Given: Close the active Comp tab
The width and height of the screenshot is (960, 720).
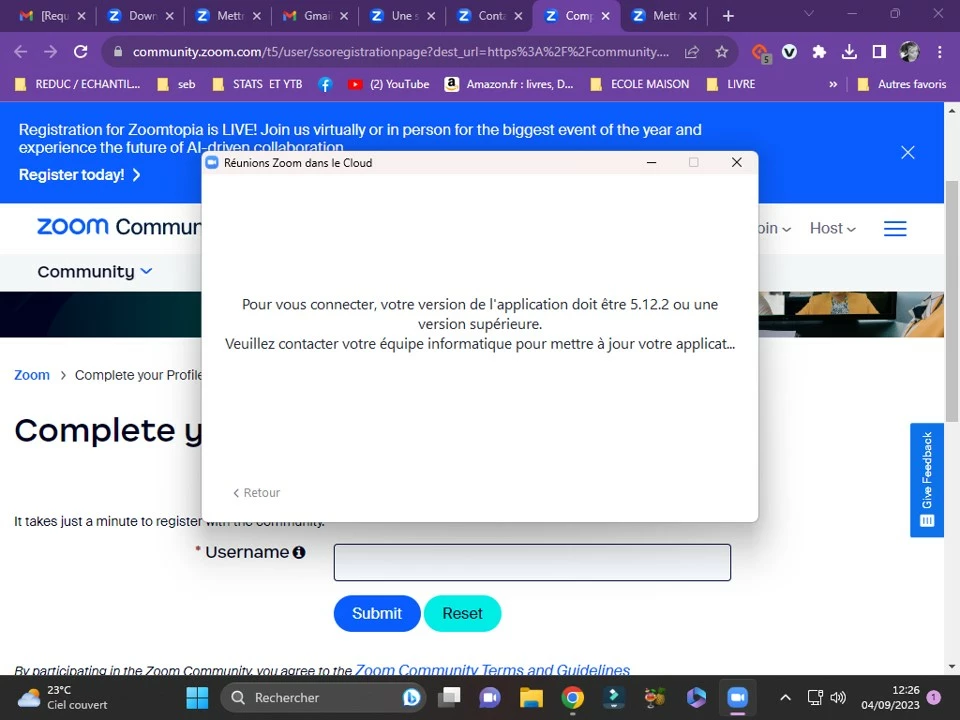Looking at the screenshot, I should (606, 17).
